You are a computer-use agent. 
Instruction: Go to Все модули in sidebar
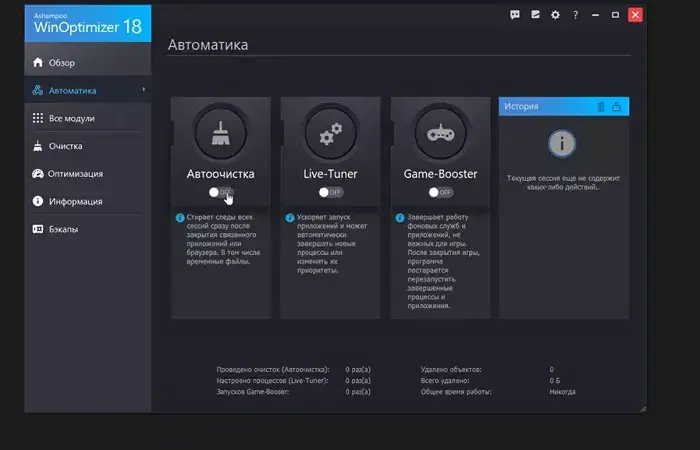(71, 118)
